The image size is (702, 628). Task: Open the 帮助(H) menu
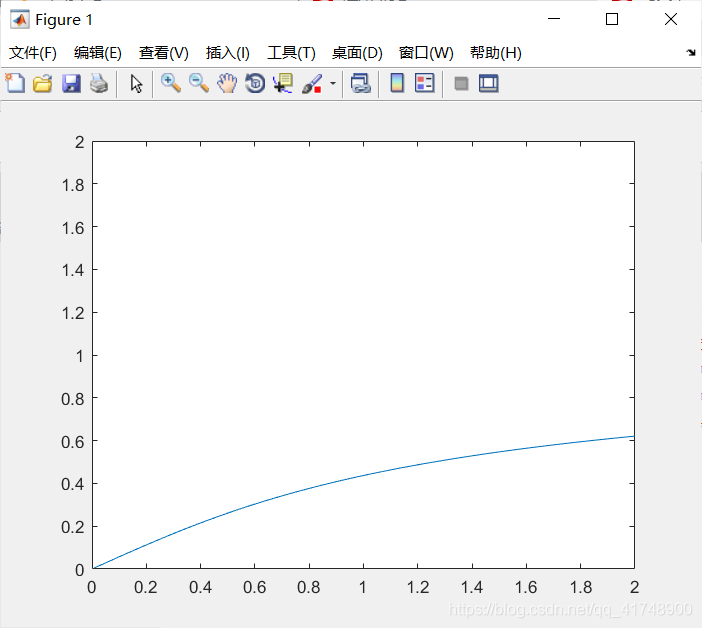pyautogui.click(x=496, y=53)
